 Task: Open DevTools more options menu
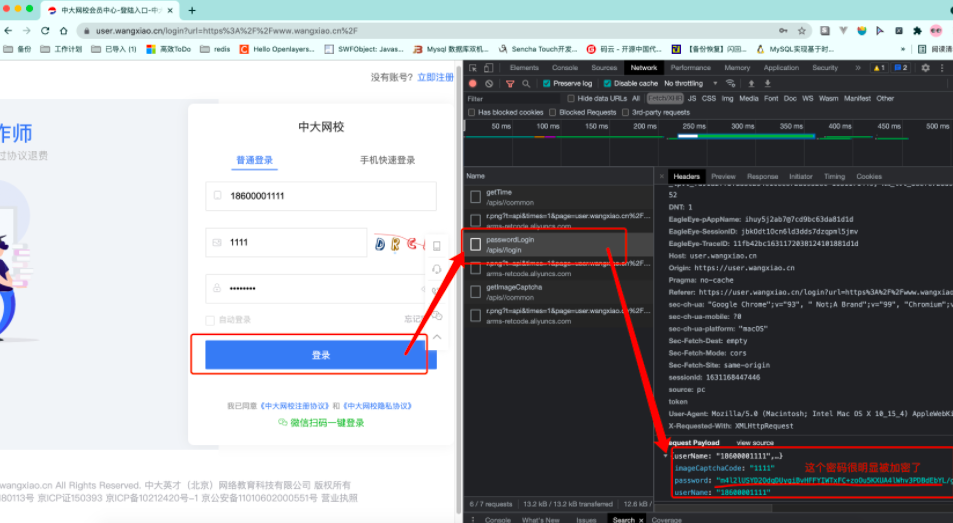click(942, 67)
